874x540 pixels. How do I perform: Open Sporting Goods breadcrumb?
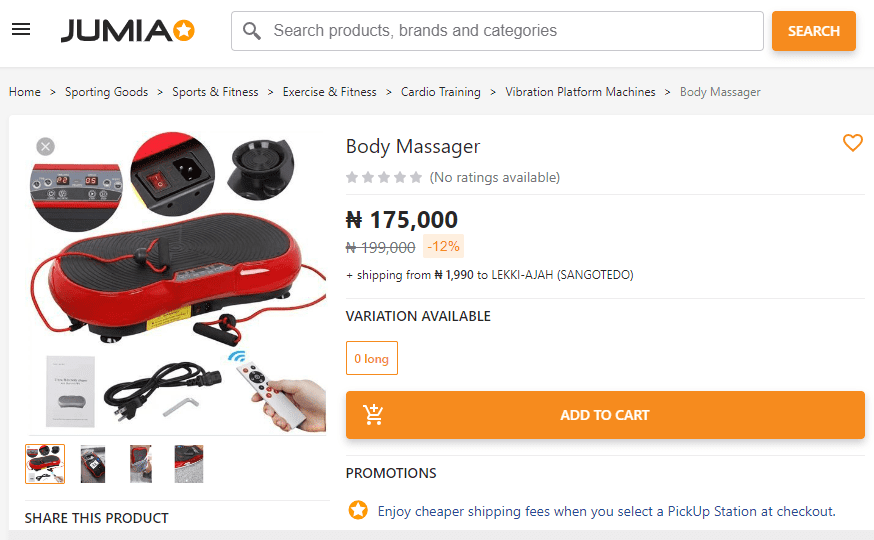click(x=106, y=92)
